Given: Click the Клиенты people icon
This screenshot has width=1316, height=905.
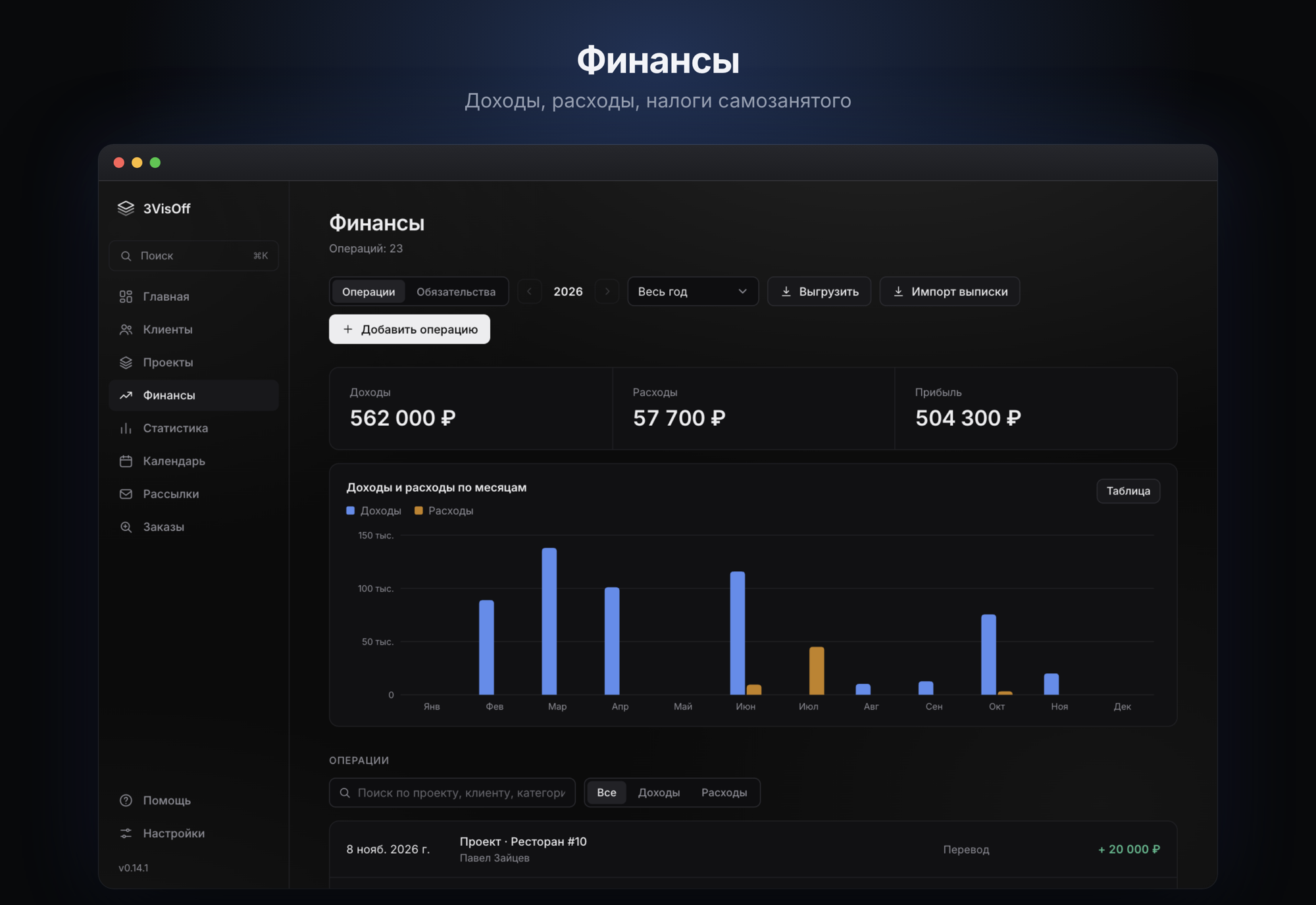Looking at the screenshot, I should pyautogui.click(x=126, y=330).
